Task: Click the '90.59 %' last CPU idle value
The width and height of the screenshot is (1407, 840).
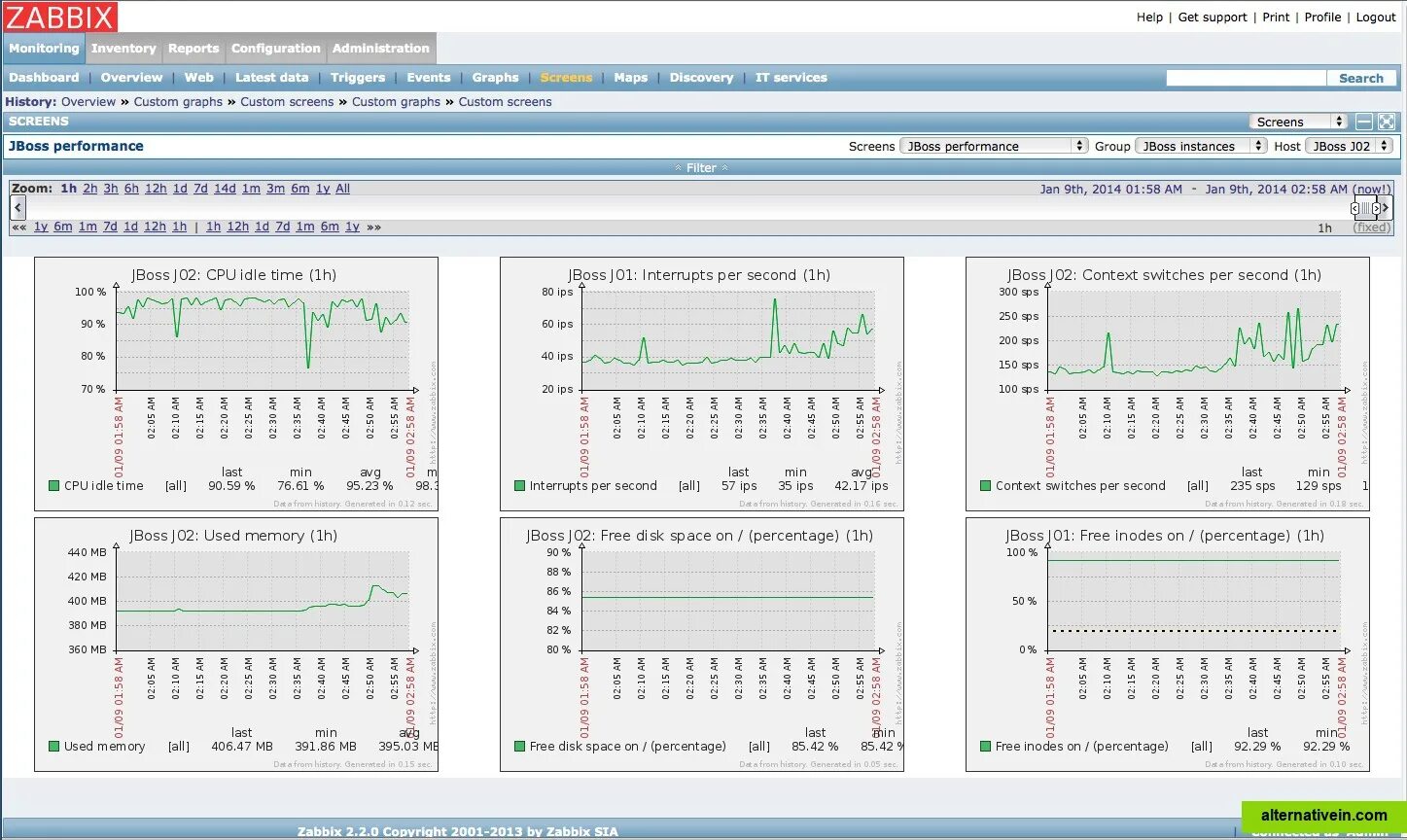Action: (231, 486)
